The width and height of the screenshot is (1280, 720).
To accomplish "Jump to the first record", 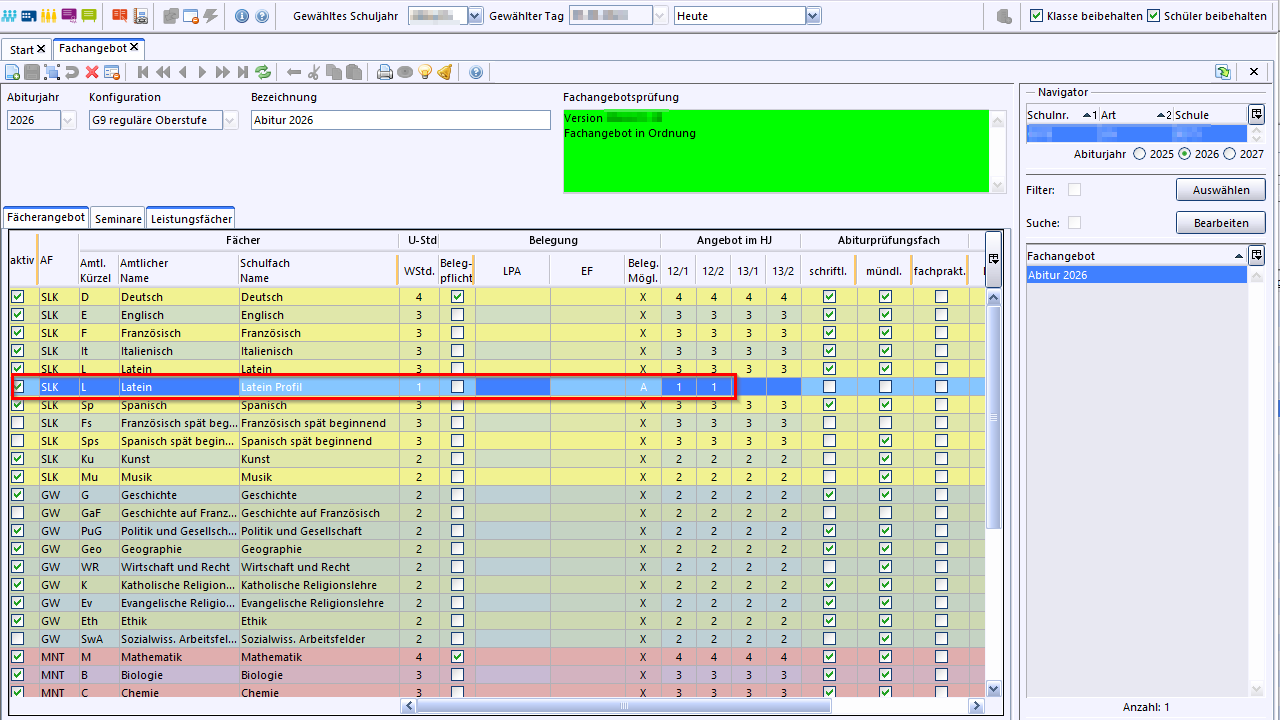I will coord(143,72).
